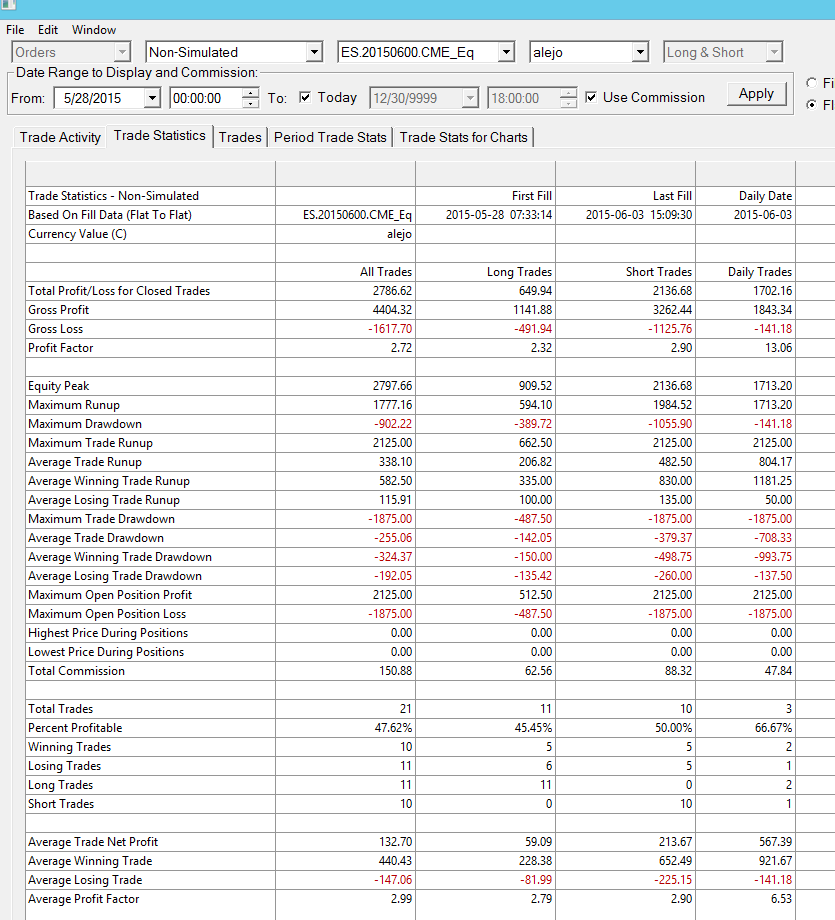Open the Trade Stats for Charts tab

(464, 137)
